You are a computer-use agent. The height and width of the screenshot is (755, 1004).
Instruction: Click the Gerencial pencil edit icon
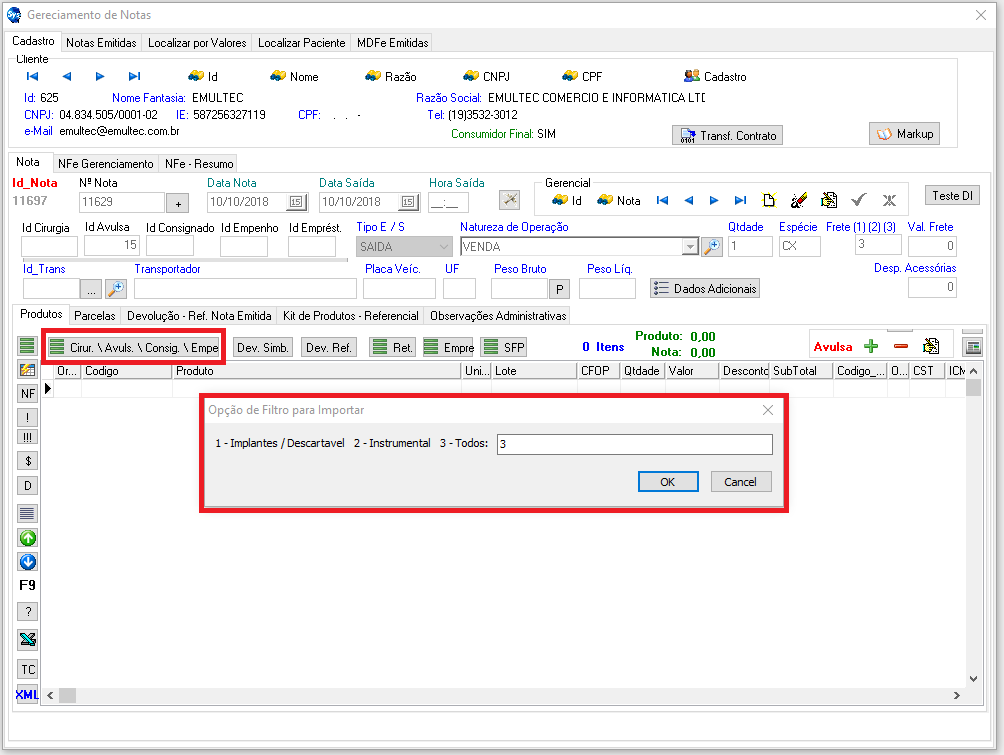799,200
